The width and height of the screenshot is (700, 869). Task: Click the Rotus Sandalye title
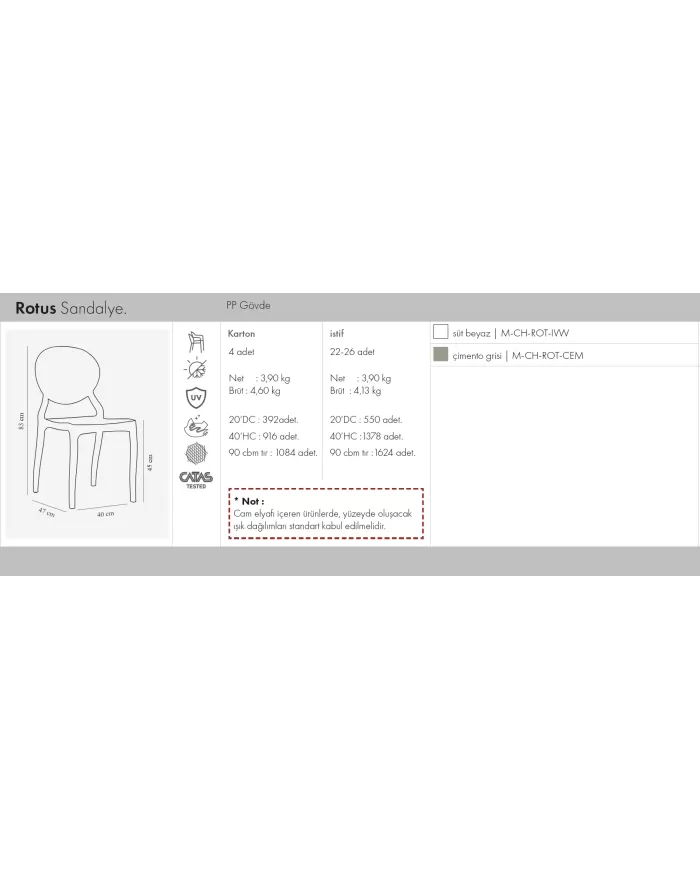pos(71,307)
